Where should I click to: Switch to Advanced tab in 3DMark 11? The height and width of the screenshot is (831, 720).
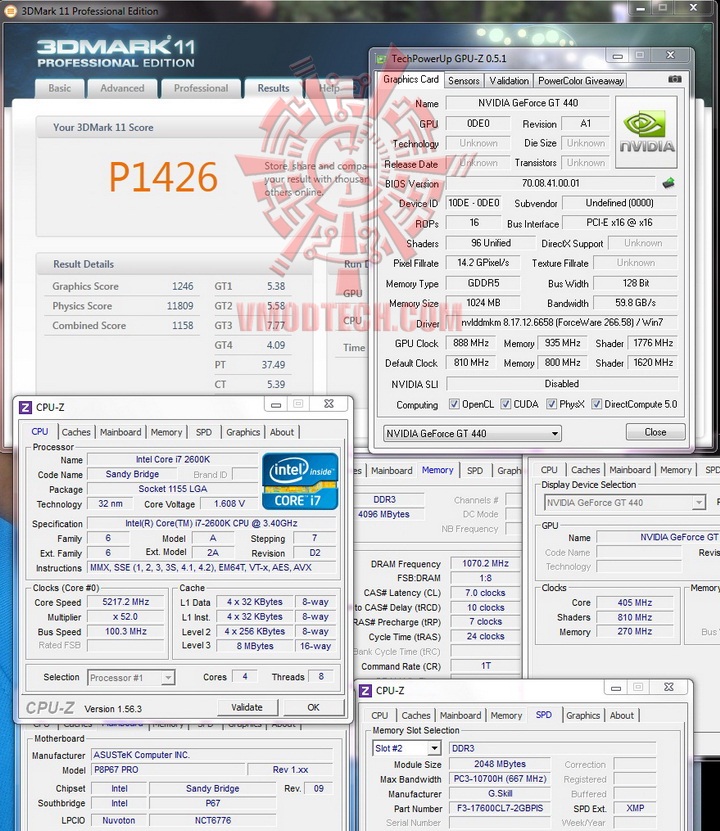[x=122, y=89]
